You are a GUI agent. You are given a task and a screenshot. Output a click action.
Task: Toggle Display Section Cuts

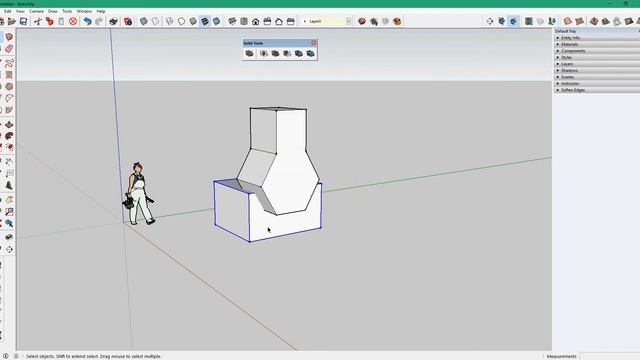pyautogui.click(x=513, y=21)
